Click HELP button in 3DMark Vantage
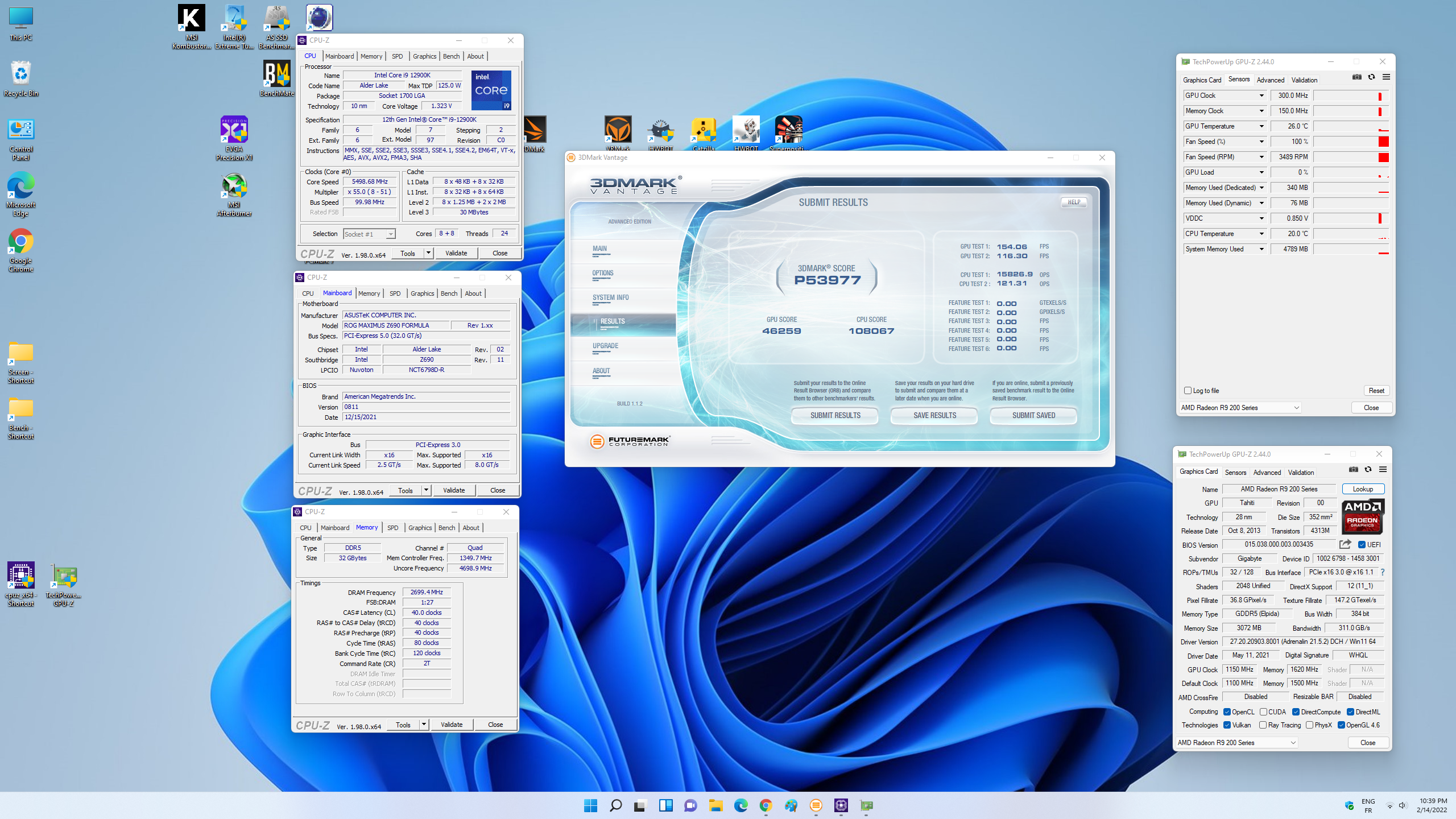1456x819 pixels. point(1074,202)
